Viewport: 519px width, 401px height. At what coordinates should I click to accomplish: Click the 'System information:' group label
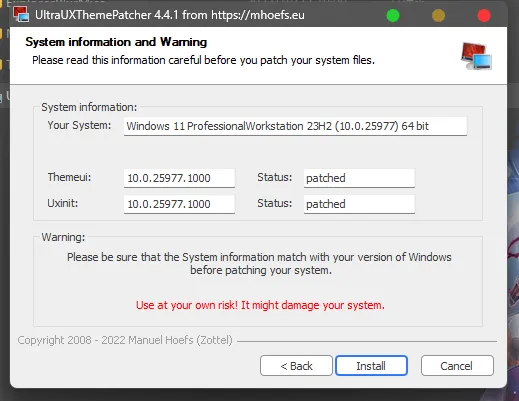89,107
